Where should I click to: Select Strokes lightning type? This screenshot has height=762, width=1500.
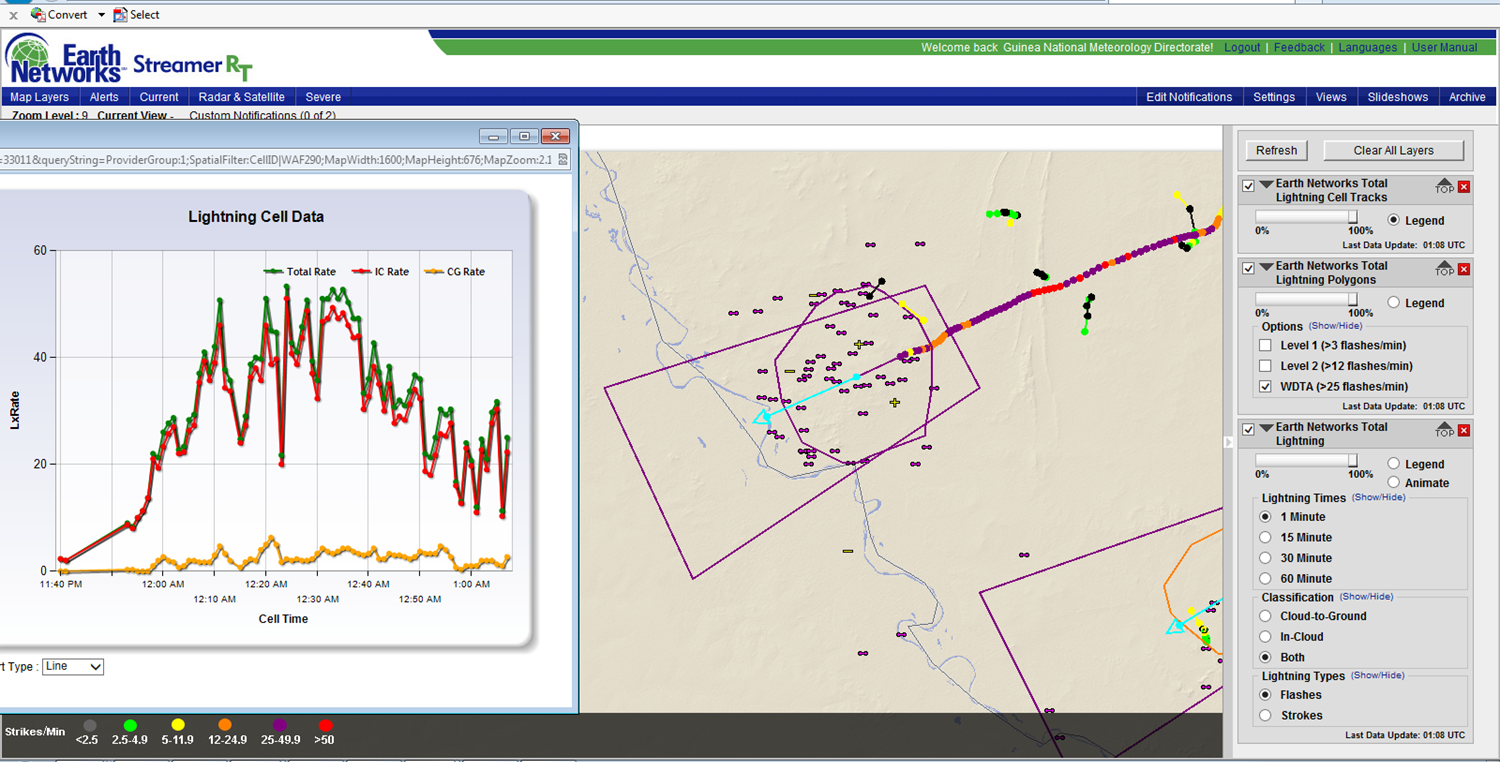click(x=1266, y=715)
